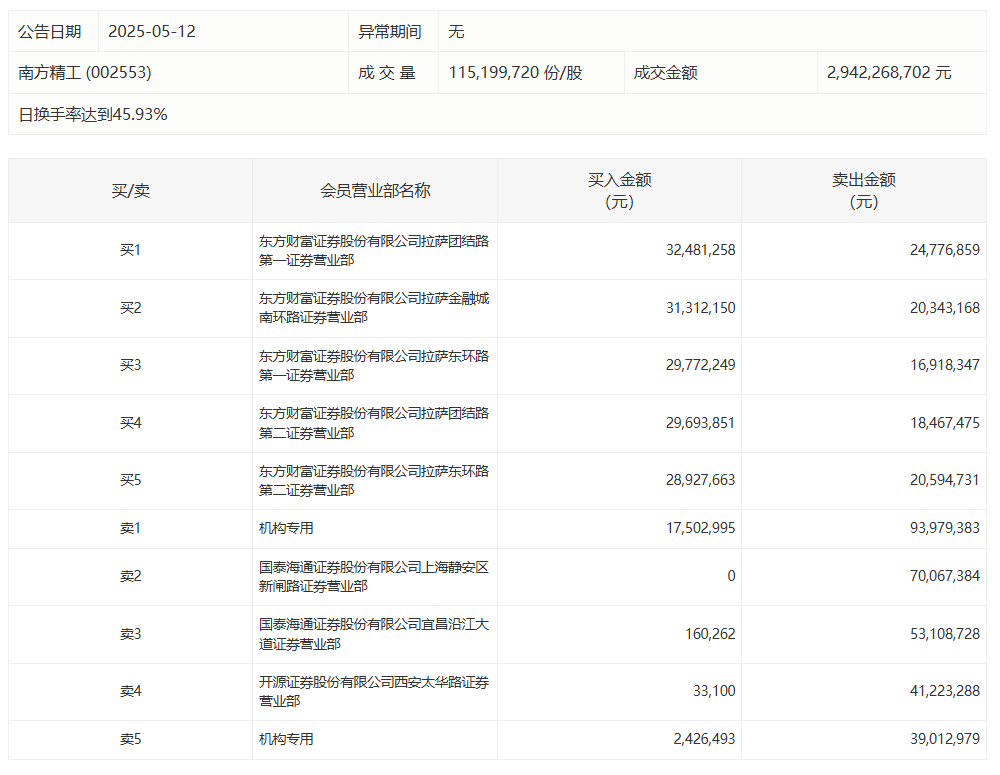The image size is (1000, 775).
Task: Select the total turnover 2,942,268,702 元
Action: 889,73
